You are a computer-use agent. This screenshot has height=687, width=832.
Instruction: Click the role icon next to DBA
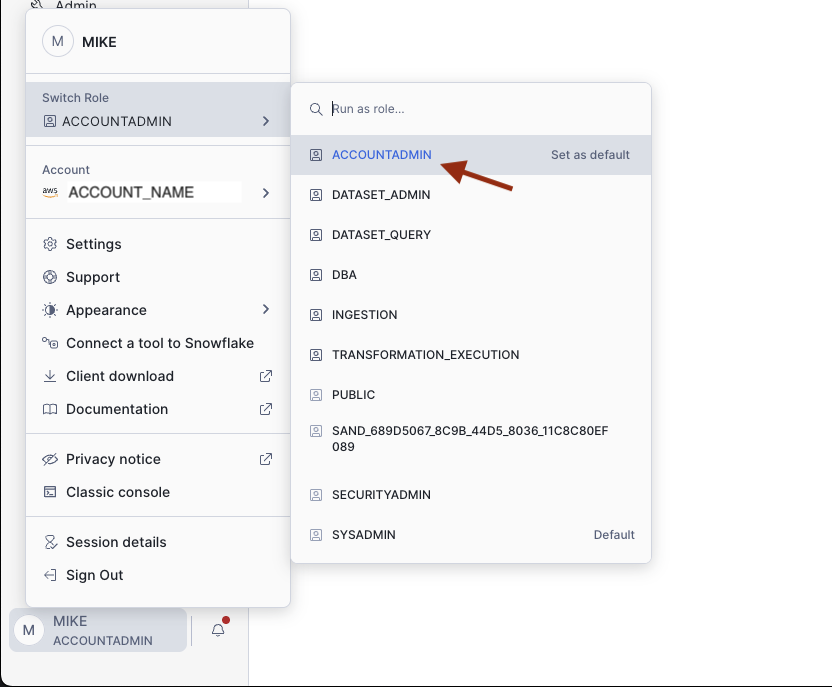(316, 275)
